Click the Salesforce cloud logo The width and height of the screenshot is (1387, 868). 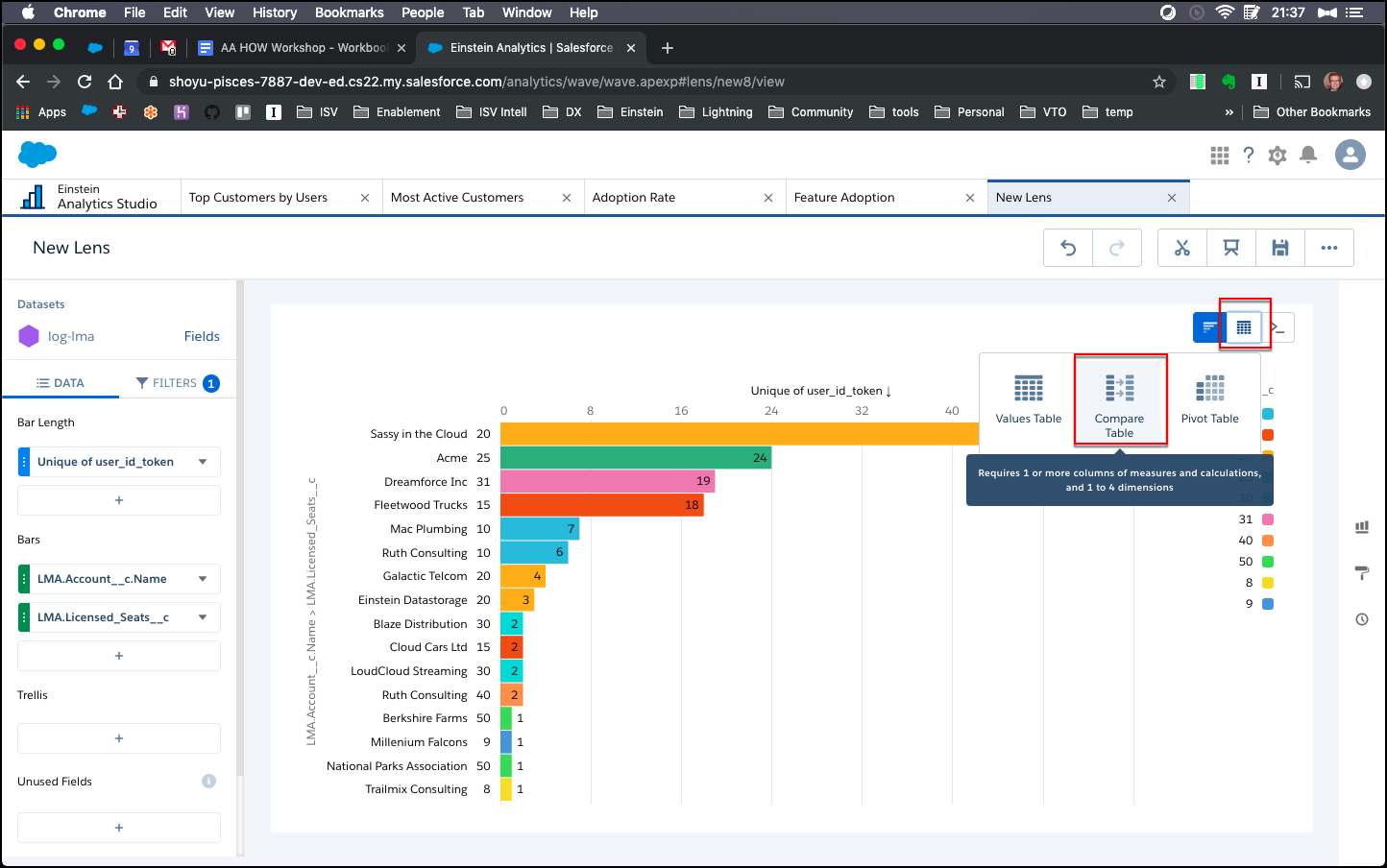[x=37, y=154]
